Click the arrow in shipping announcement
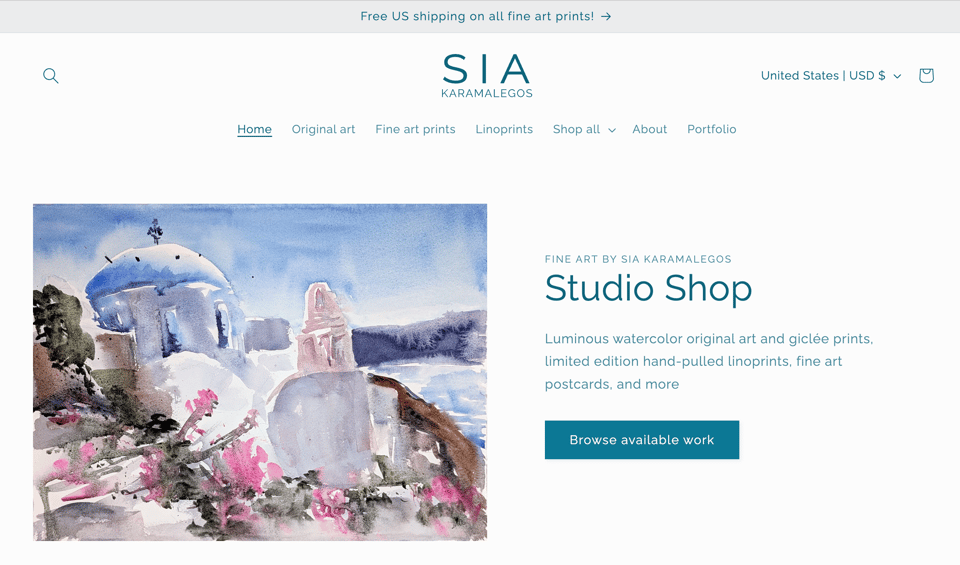The image size is (960, 565). (606, 17)
